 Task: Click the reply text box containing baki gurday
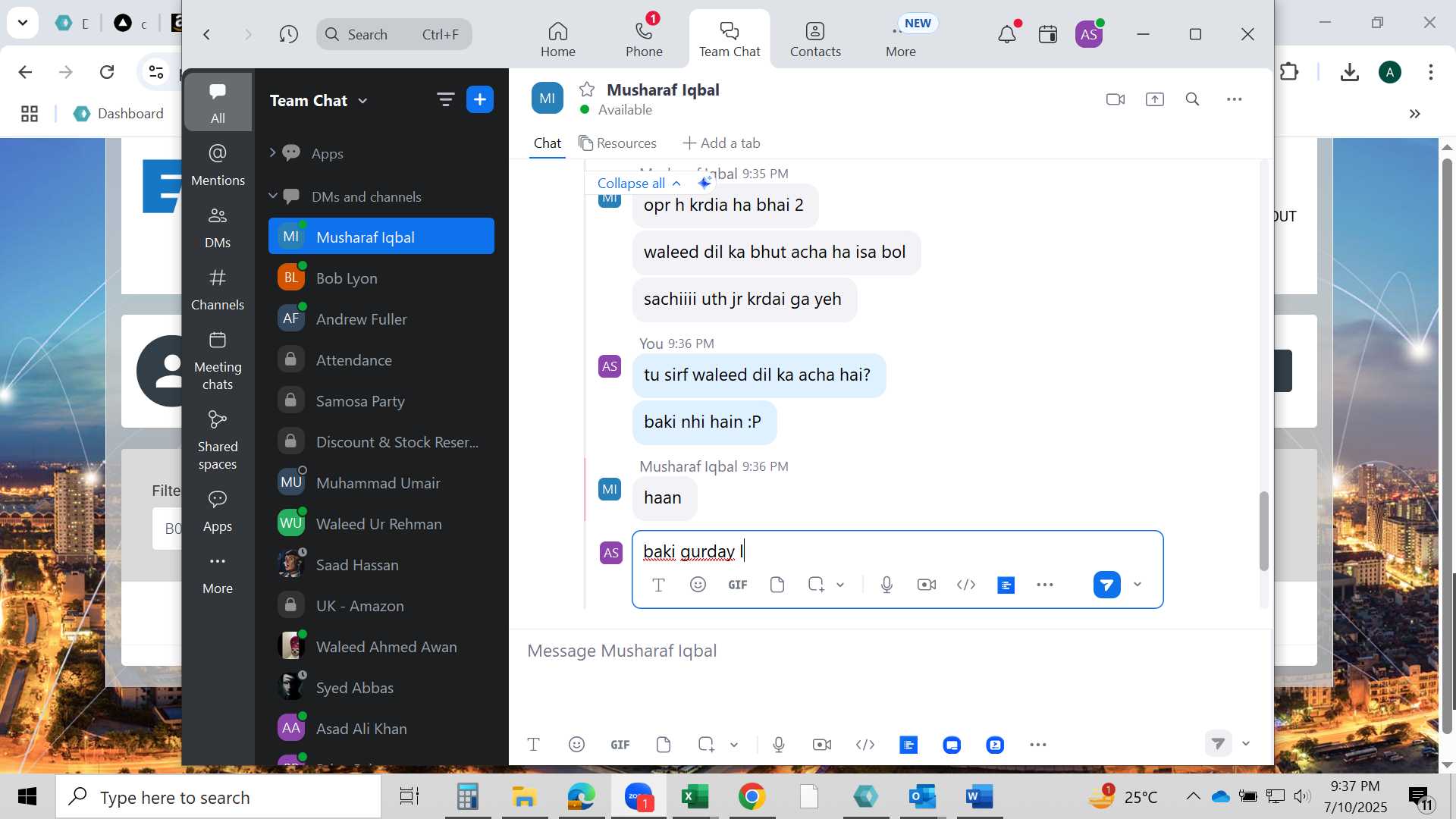897,551
